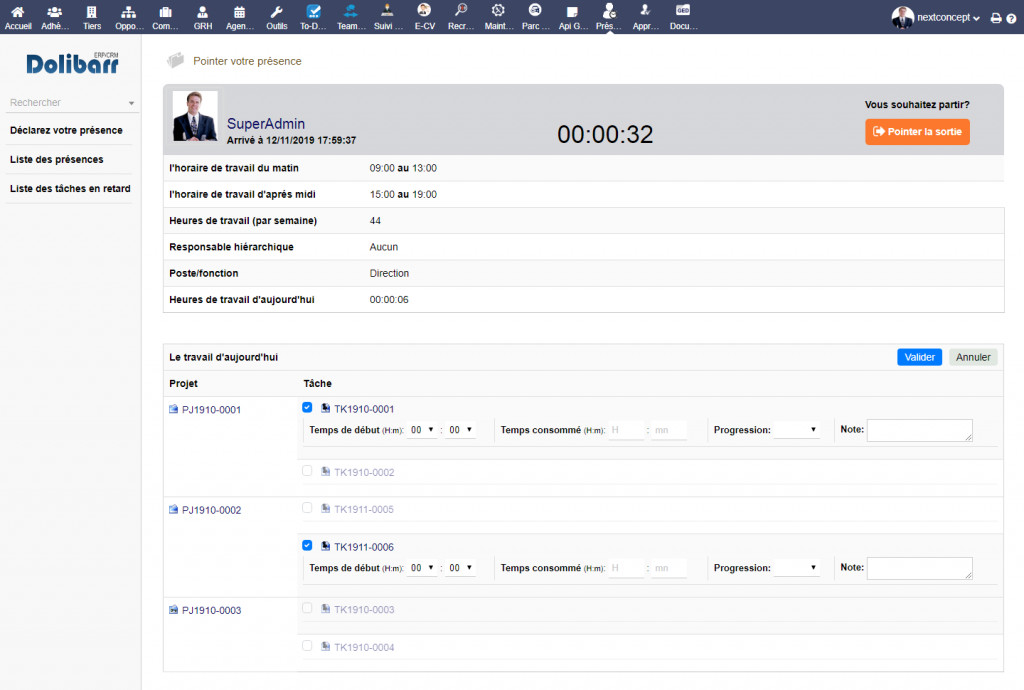Click the print icon in top bar

click(x=996, y=18)
